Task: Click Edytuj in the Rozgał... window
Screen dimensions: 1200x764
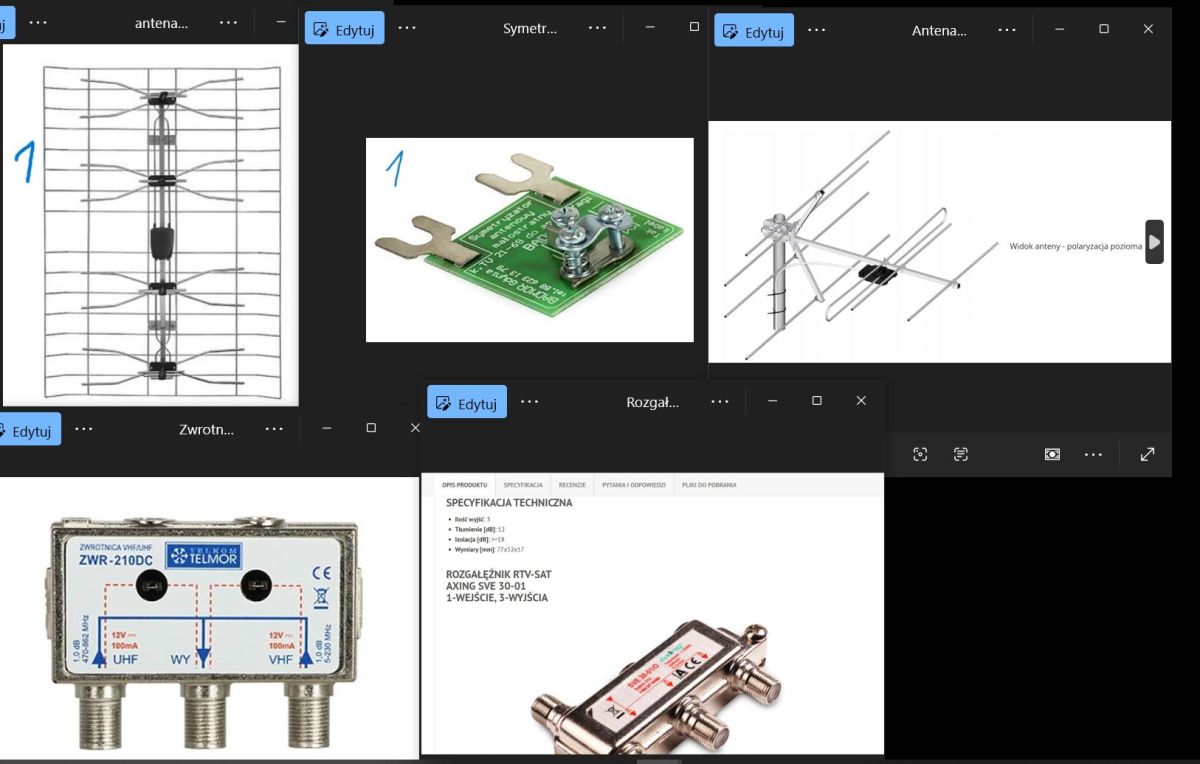Action: click(467, 403)
